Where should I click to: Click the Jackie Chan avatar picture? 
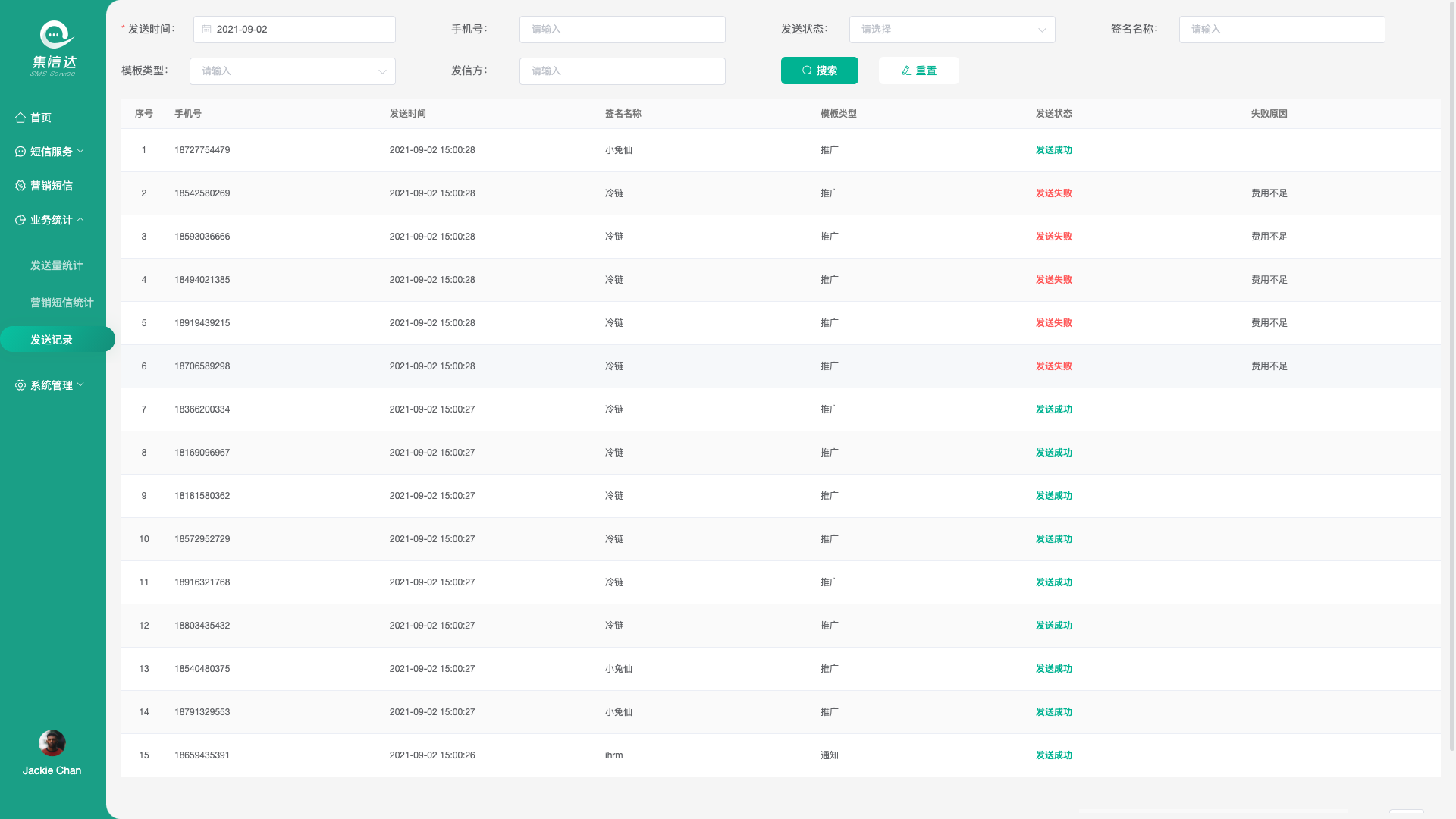click(52, 742)
